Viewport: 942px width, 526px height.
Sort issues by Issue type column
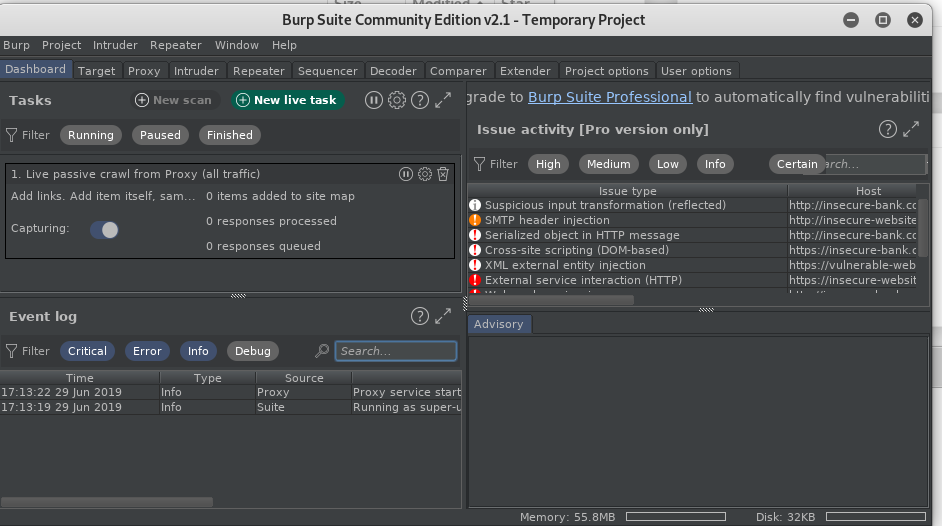point(628,191)
